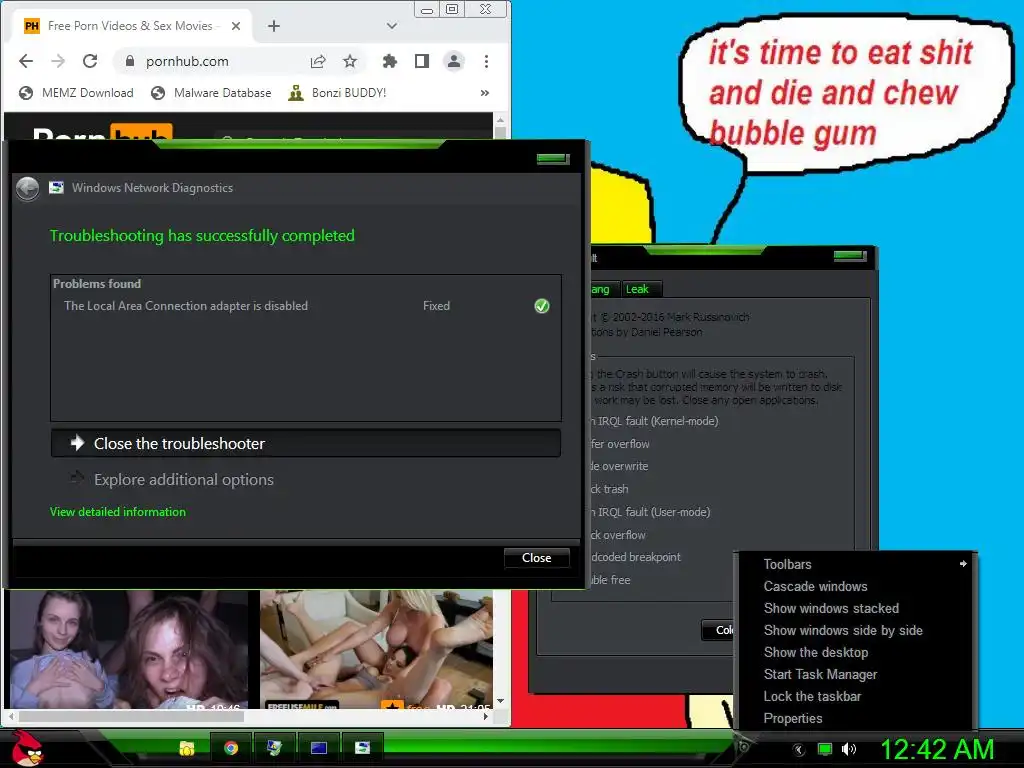Open the Bonzi BUDDY! bookmark

coord(338,93)
